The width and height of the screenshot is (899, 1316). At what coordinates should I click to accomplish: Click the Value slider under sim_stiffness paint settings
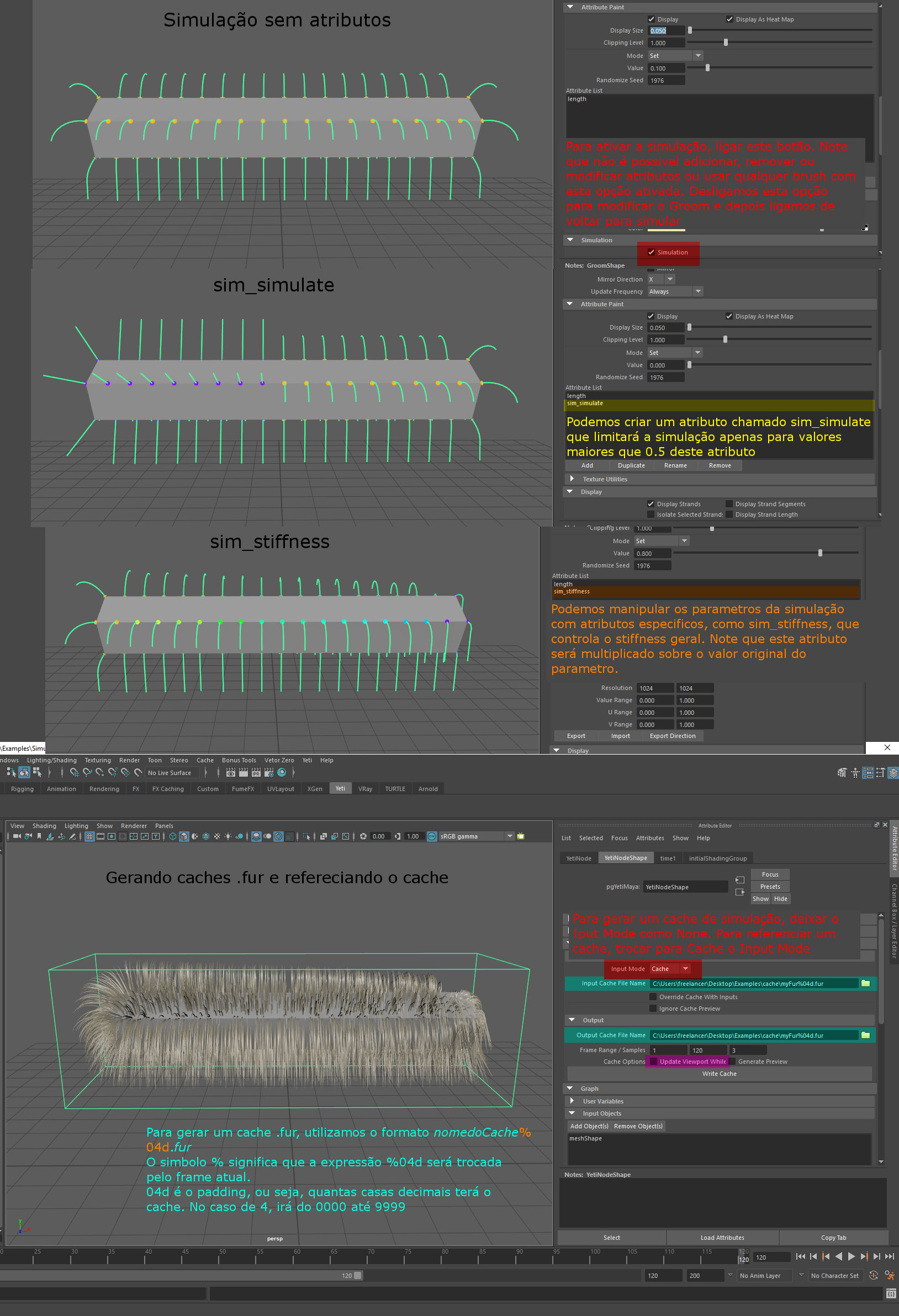(x=819, y=553)
